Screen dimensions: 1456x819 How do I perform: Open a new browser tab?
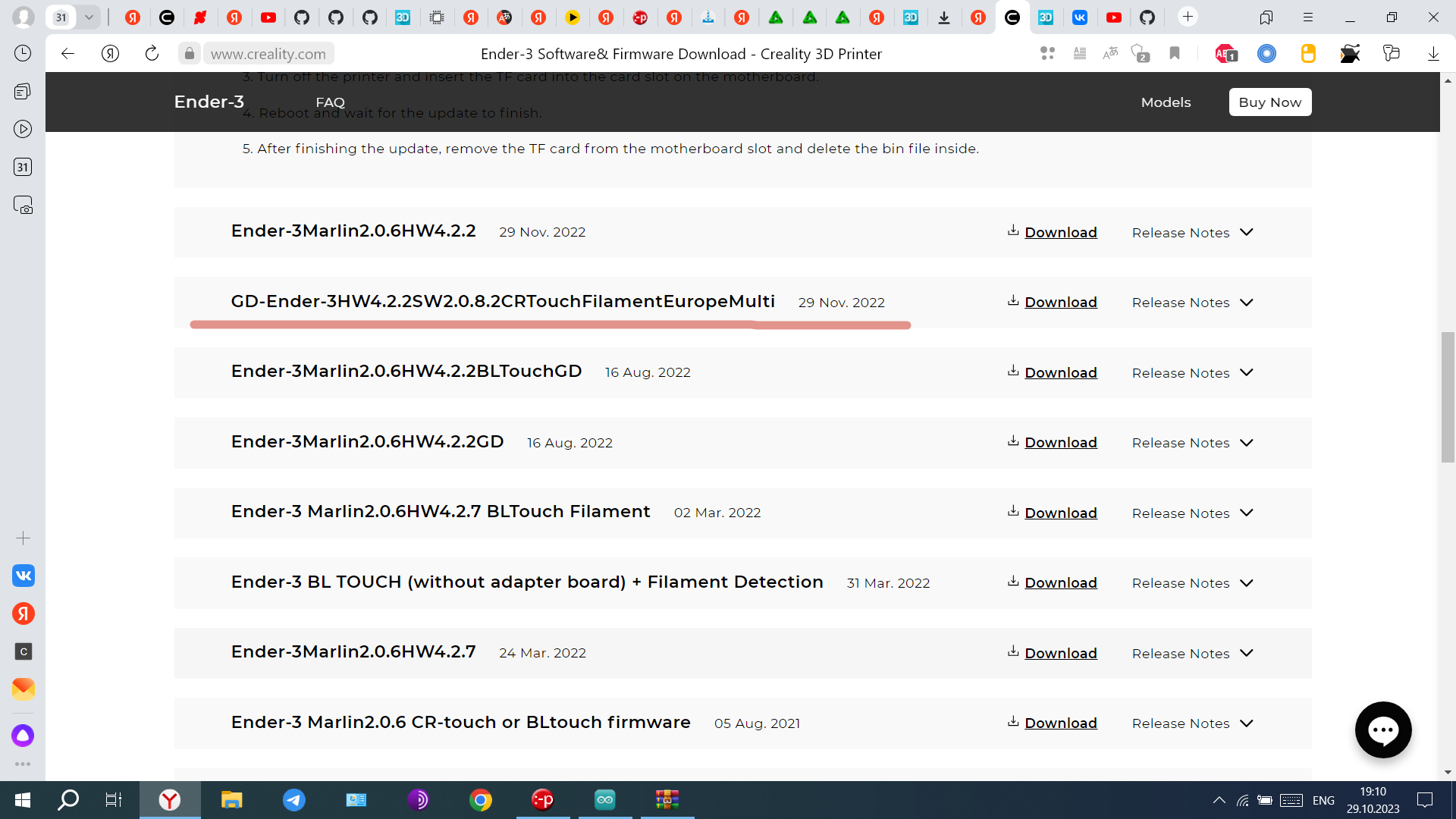[x=1188, y=17]
